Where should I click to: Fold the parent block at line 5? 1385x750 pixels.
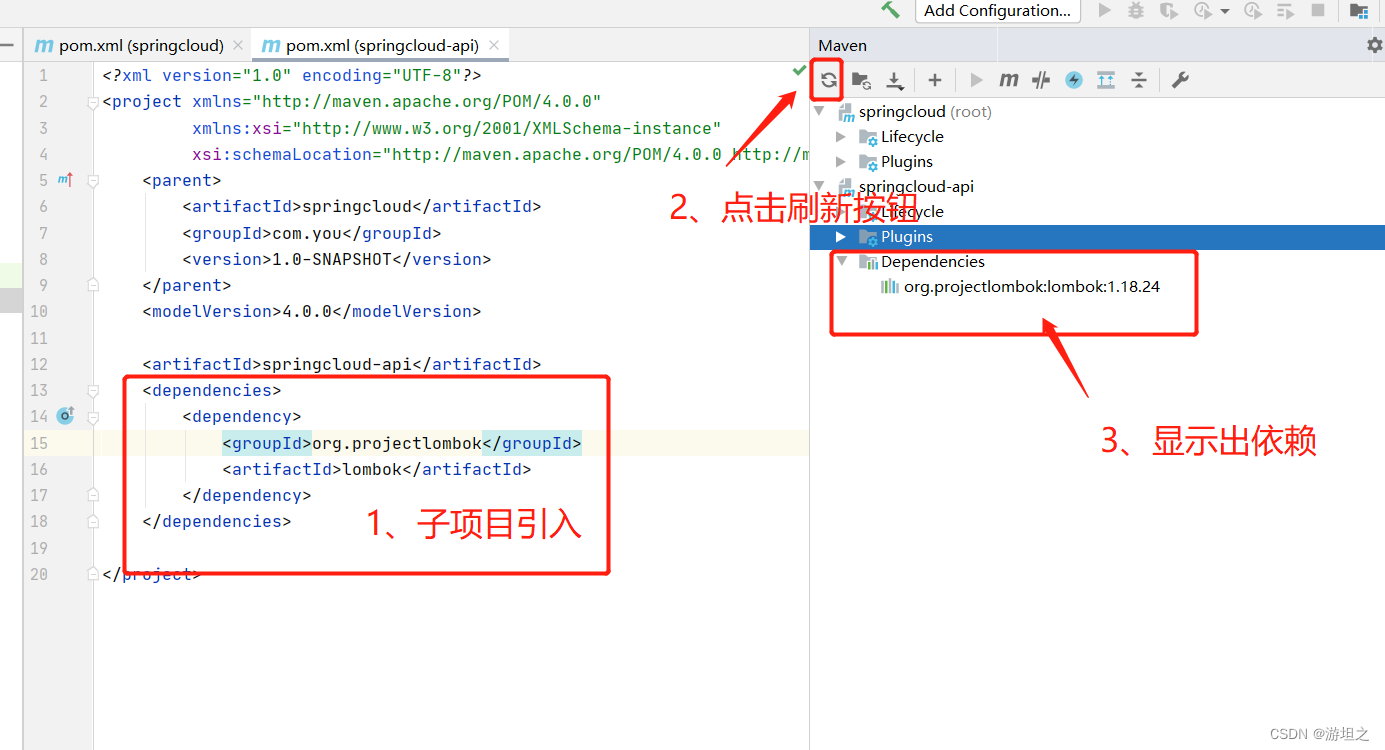[93, 181]
